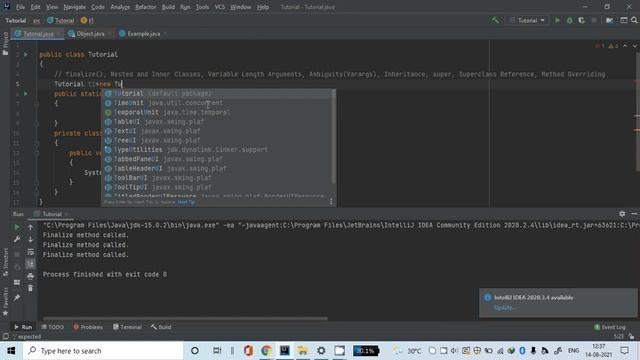Open the Edit menu
640x360 pixels.
36,7
